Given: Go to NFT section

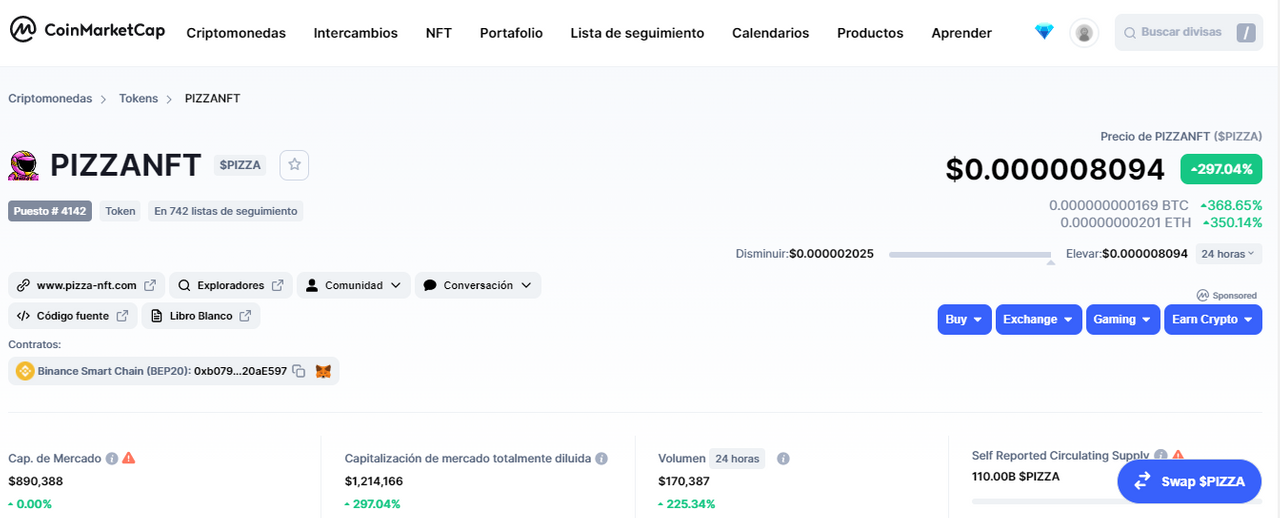Looking at the screenshot, I should (x=438, y=33).
